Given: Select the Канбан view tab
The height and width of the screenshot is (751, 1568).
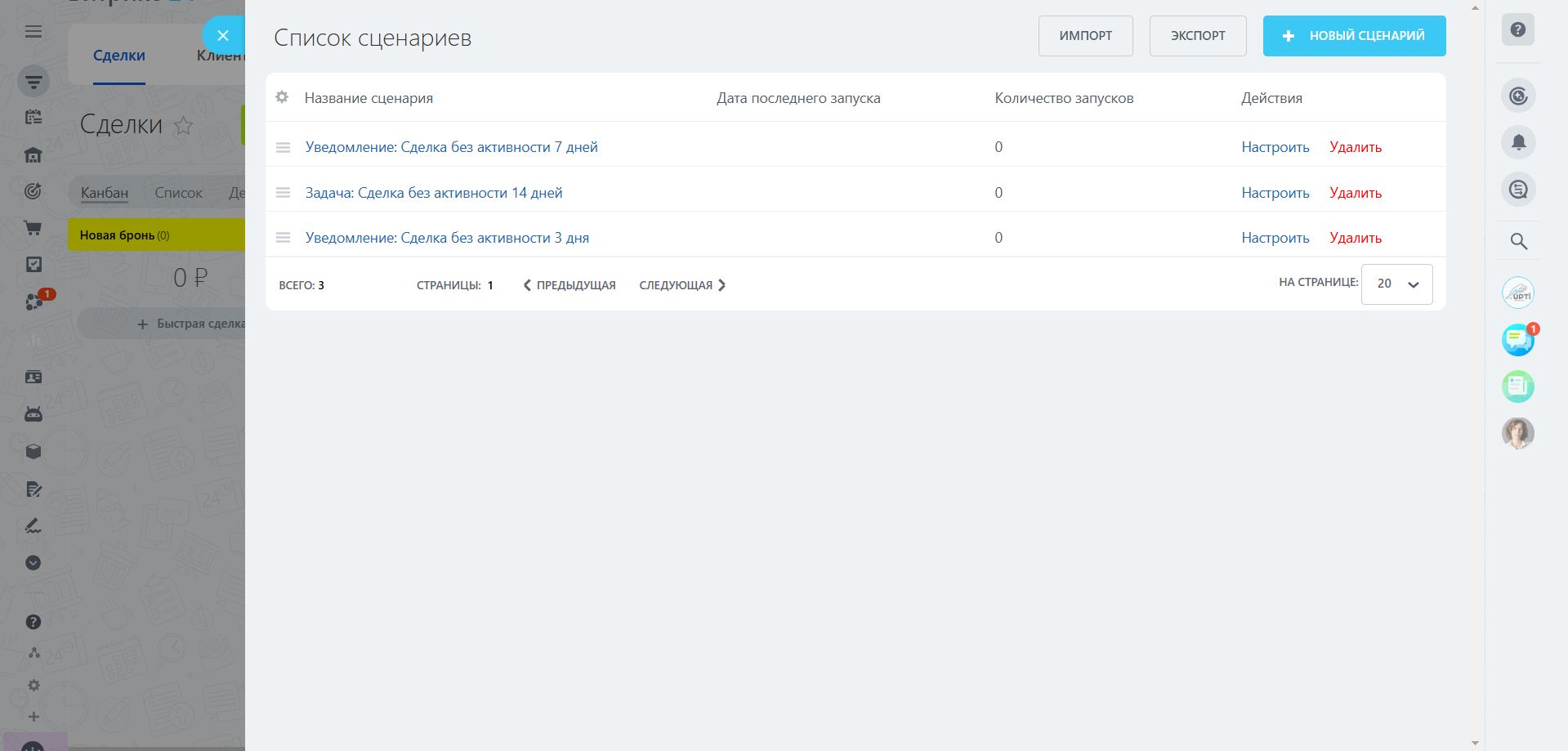Looking at the screenshot, I should pos(105,193).
